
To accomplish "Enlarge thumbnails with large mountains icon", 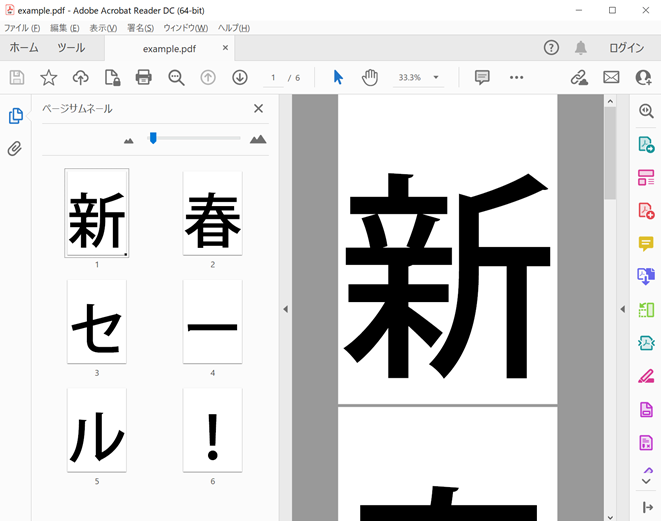I will tap(258, 139).
